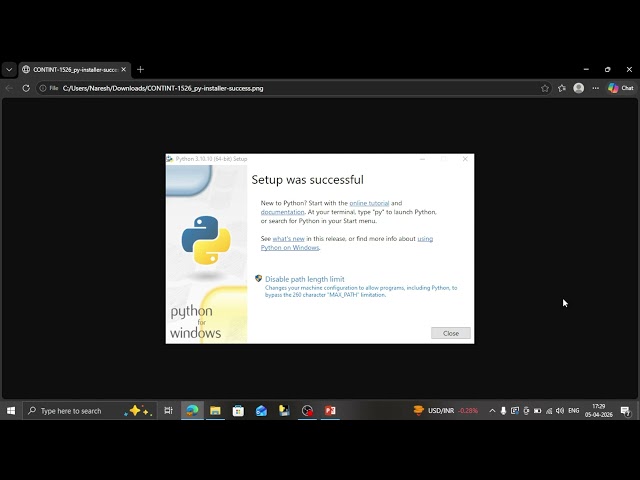The width and height of the screenshot is (640, 480).
Task: Open the Windows Start menu
Action: [x=11, y=411]
